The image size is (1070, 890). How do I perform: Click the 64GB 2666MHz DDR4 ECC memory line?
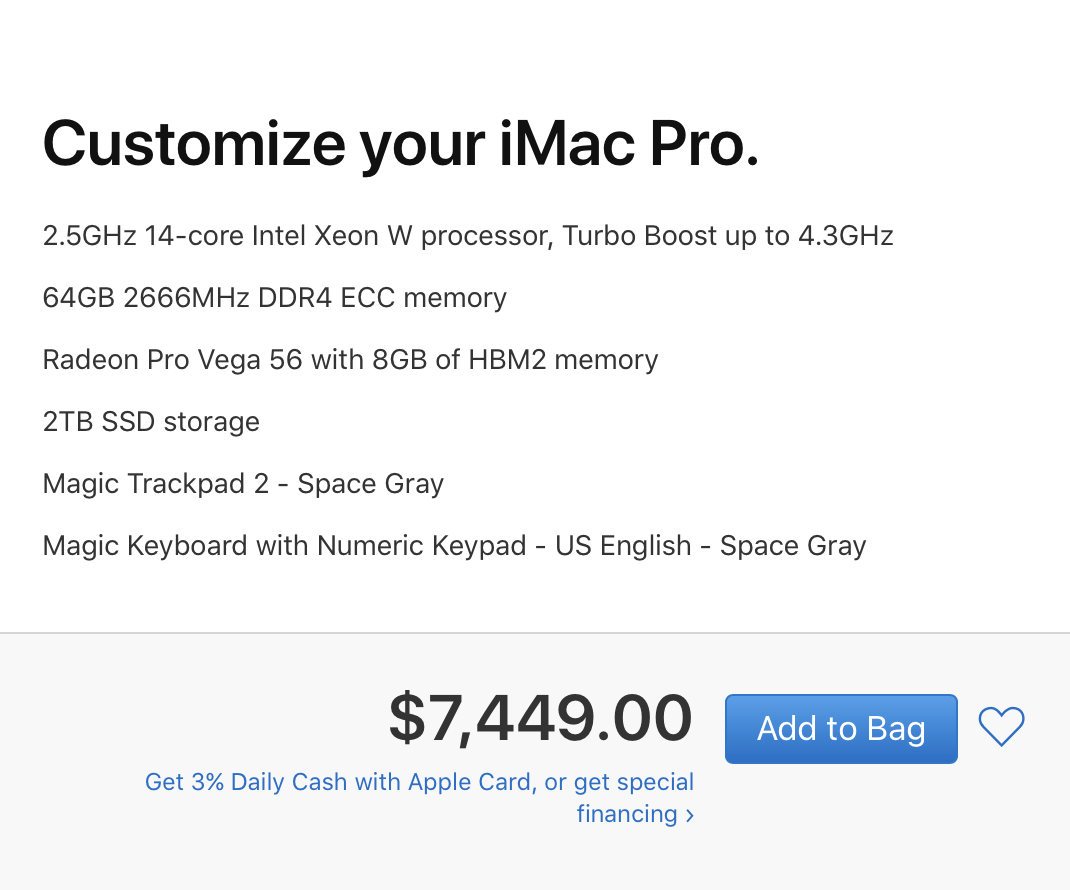pyautogui.click(x=274, y=298)
